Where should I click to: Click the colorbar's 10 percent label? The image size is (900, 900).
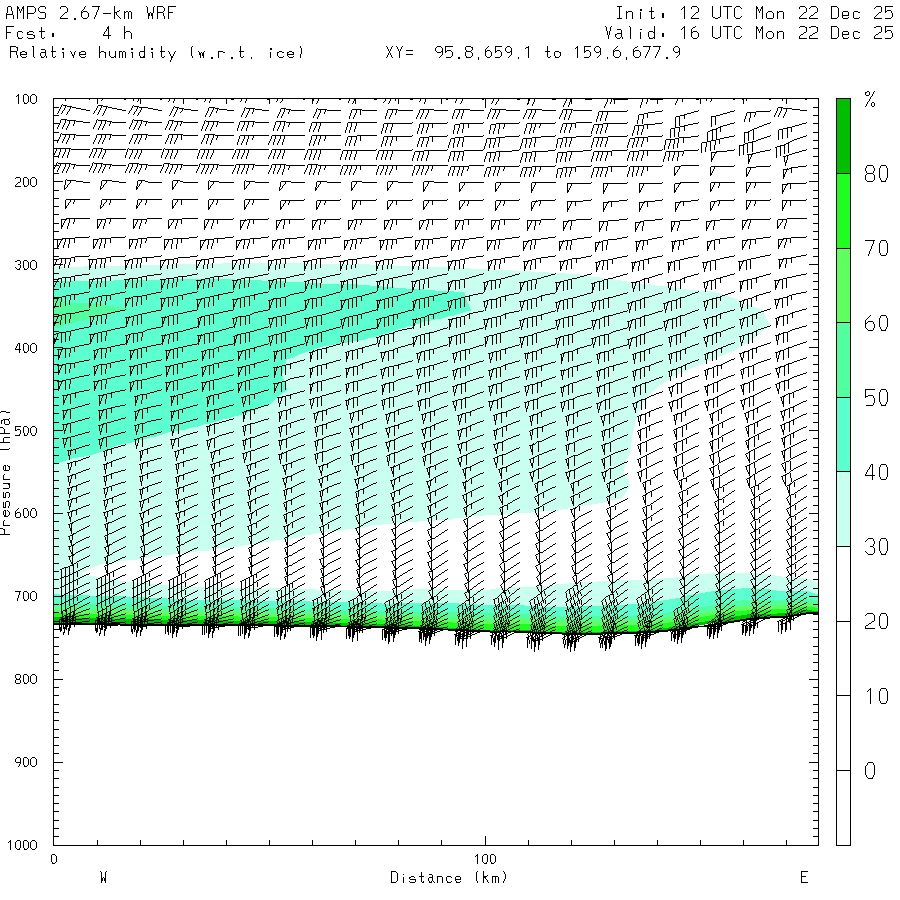click(876, 696)
